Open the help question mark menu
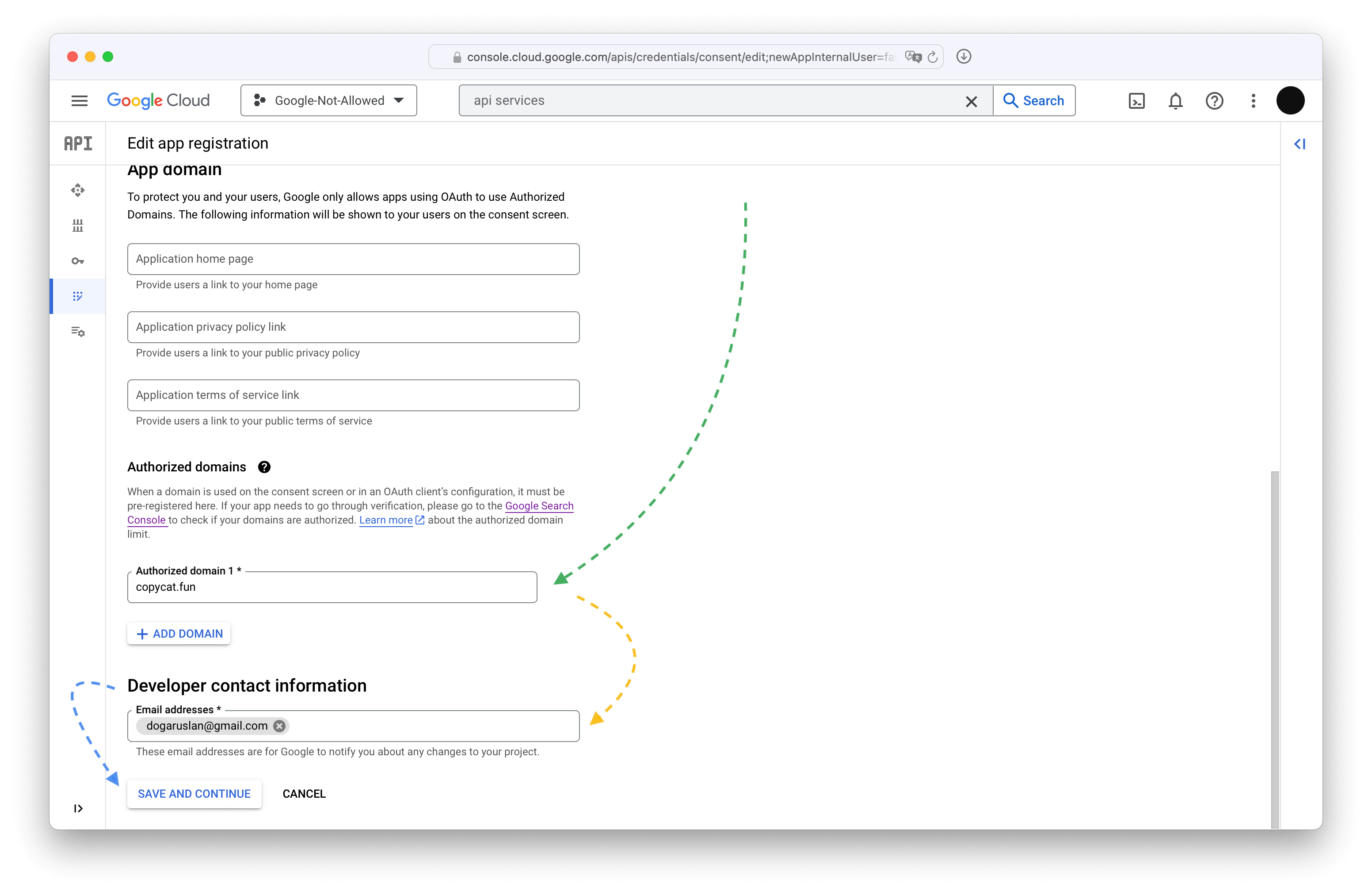This screenshot has height=895, width=1372. 1214,101
